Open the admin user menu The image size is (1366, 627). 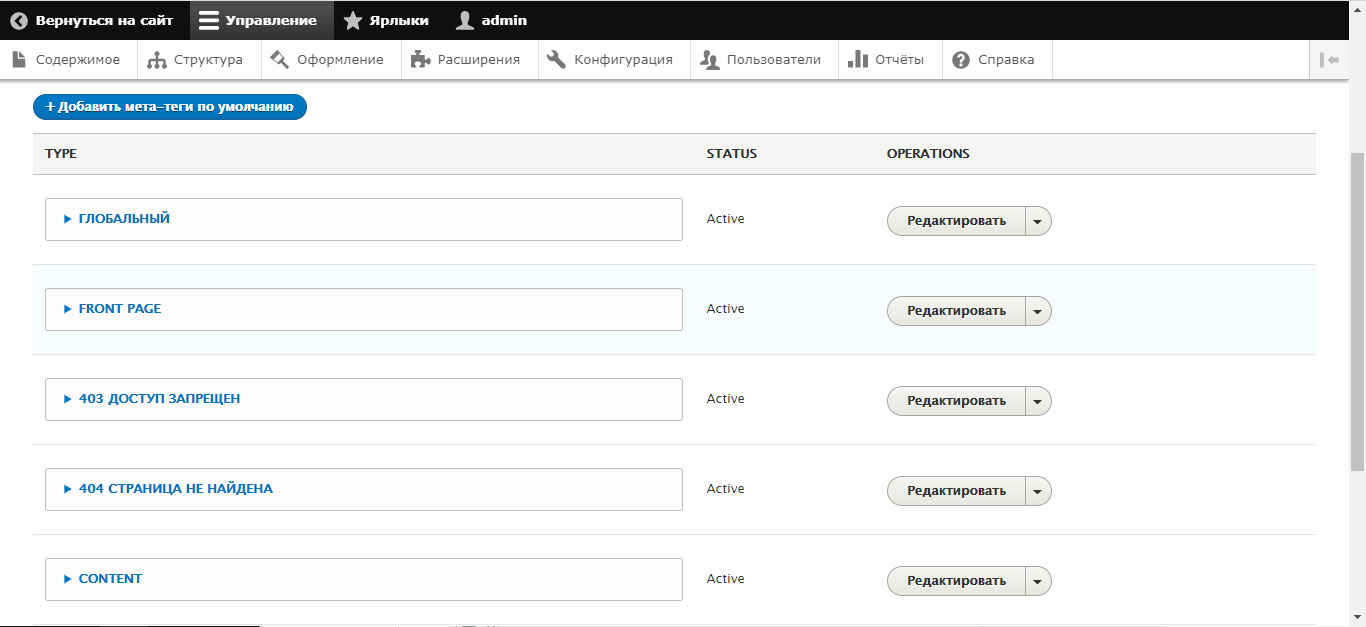490,20
